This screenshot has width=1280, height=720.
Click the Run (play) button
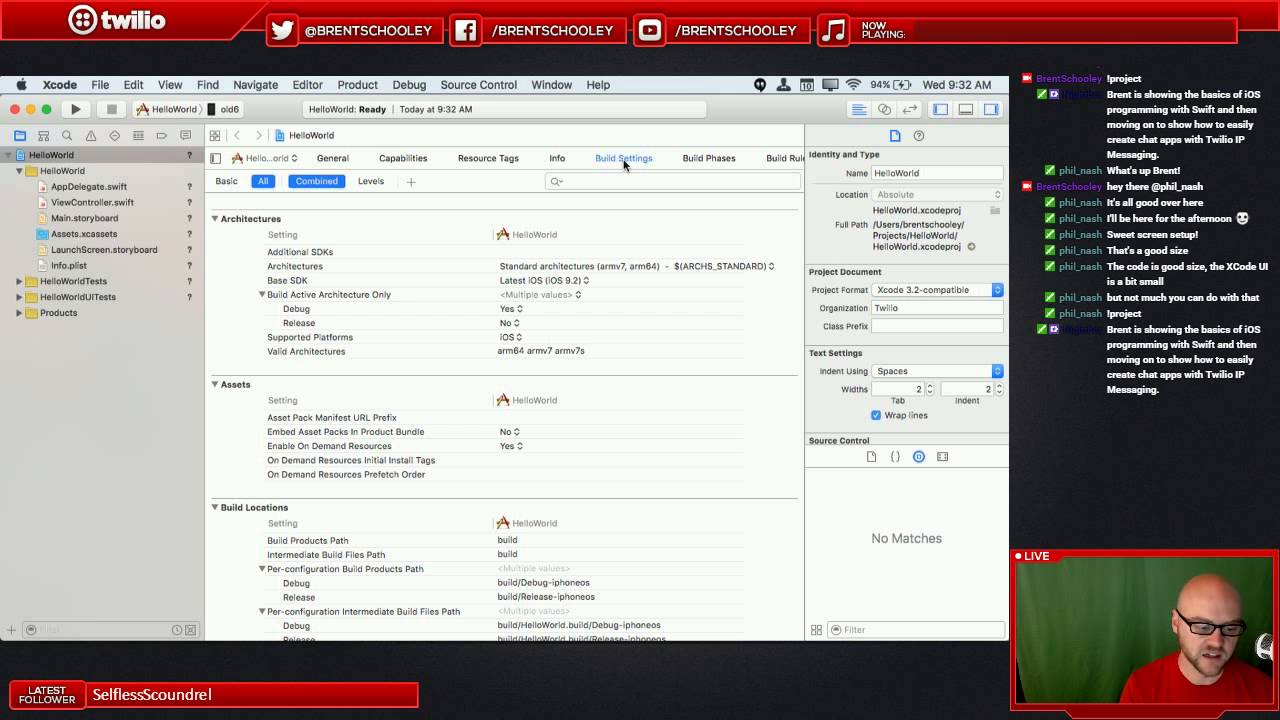pyautogui.click(x=76, y=109)
